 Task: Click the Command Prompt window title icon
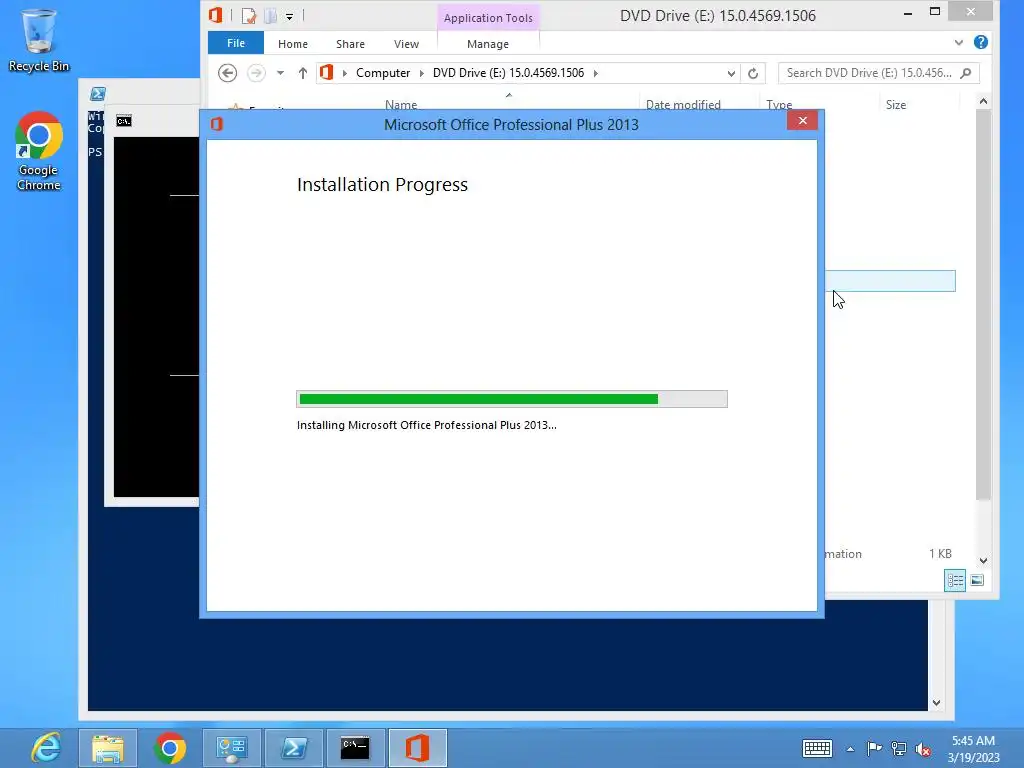[124, 121]
